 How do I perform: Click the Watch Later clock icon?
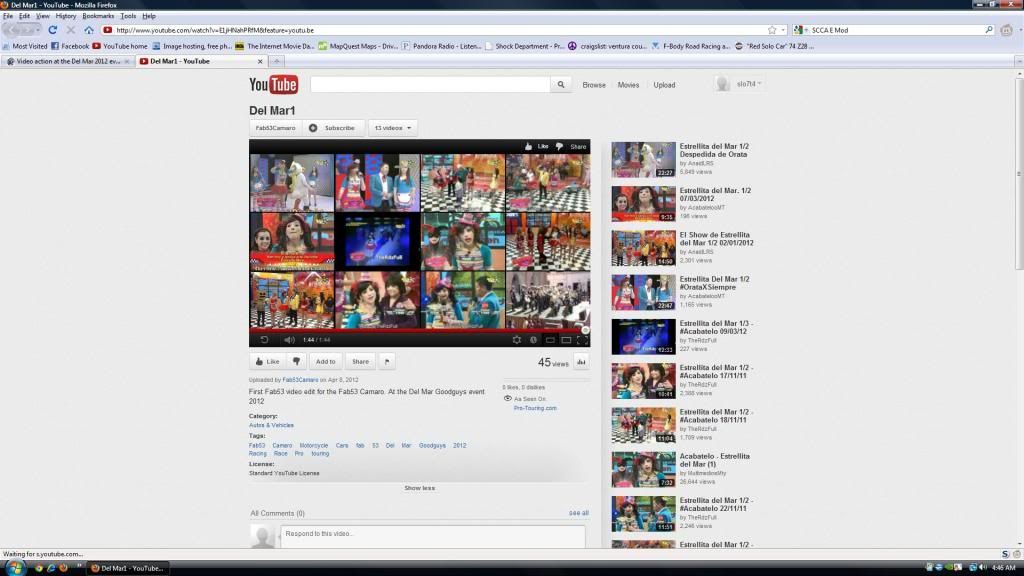(x=533, y=340)
